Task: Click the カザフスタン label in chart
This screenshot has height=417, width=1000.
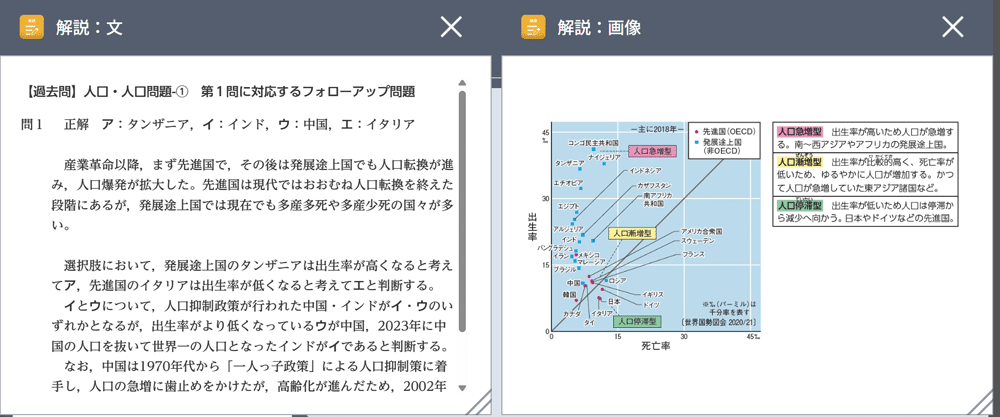Action: [x=653, y=185]
